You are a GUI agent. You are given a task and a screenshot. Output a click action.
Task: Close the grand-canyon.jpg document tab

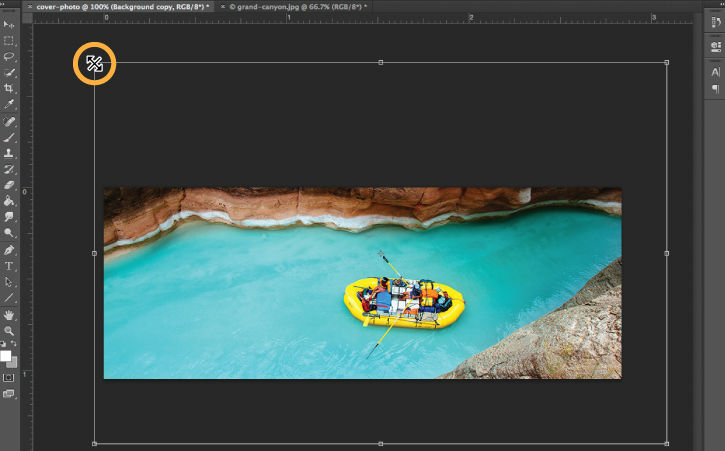[223, 6]
